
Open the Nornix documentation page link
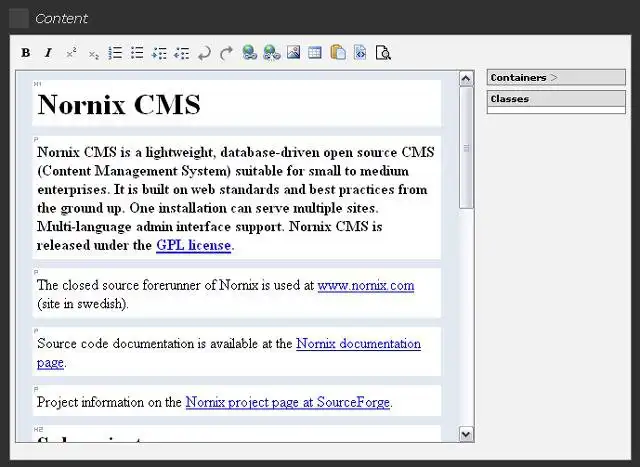[358, 344]
